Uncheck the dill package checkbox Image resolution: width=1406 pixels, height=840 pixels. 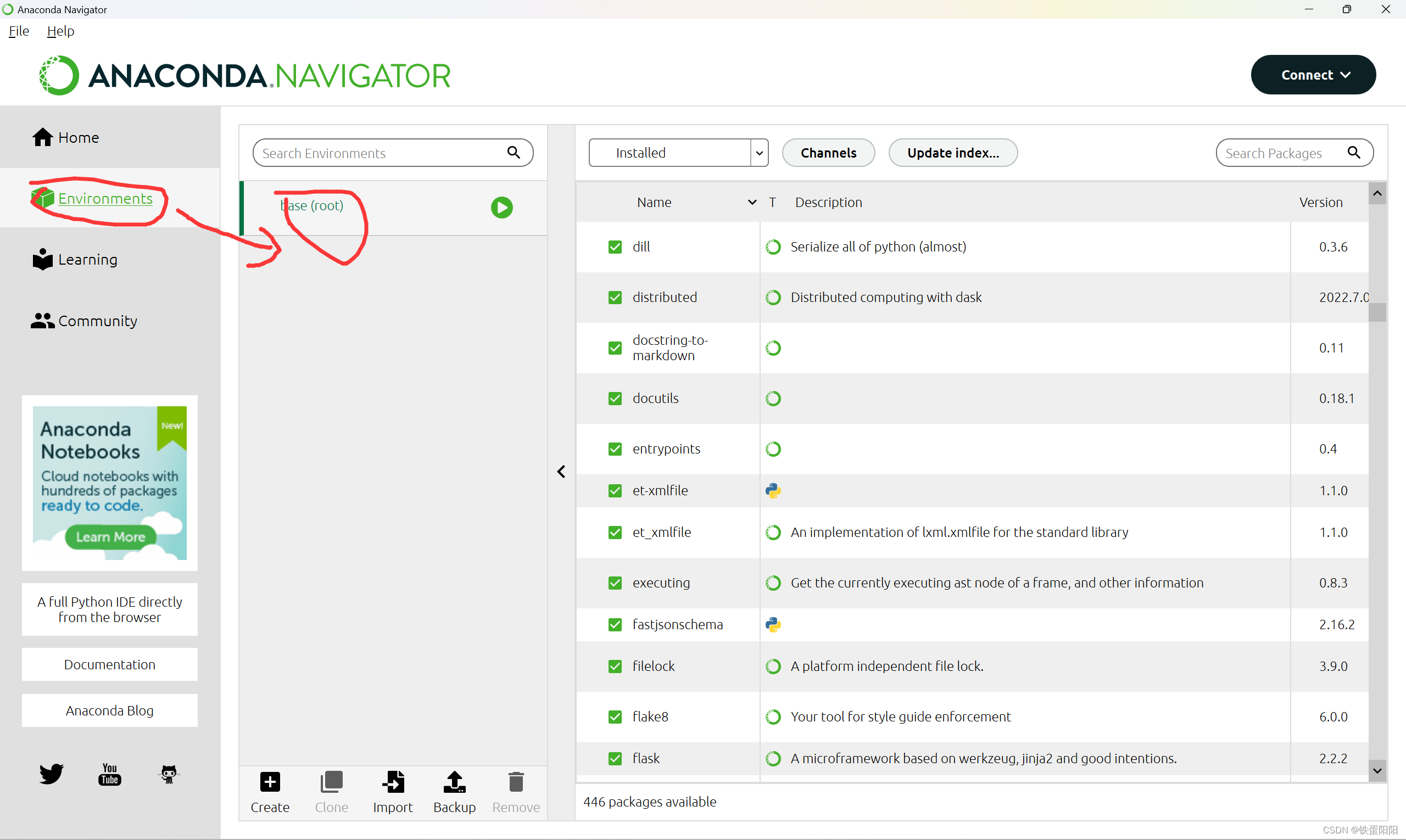[x=615, y=247]
